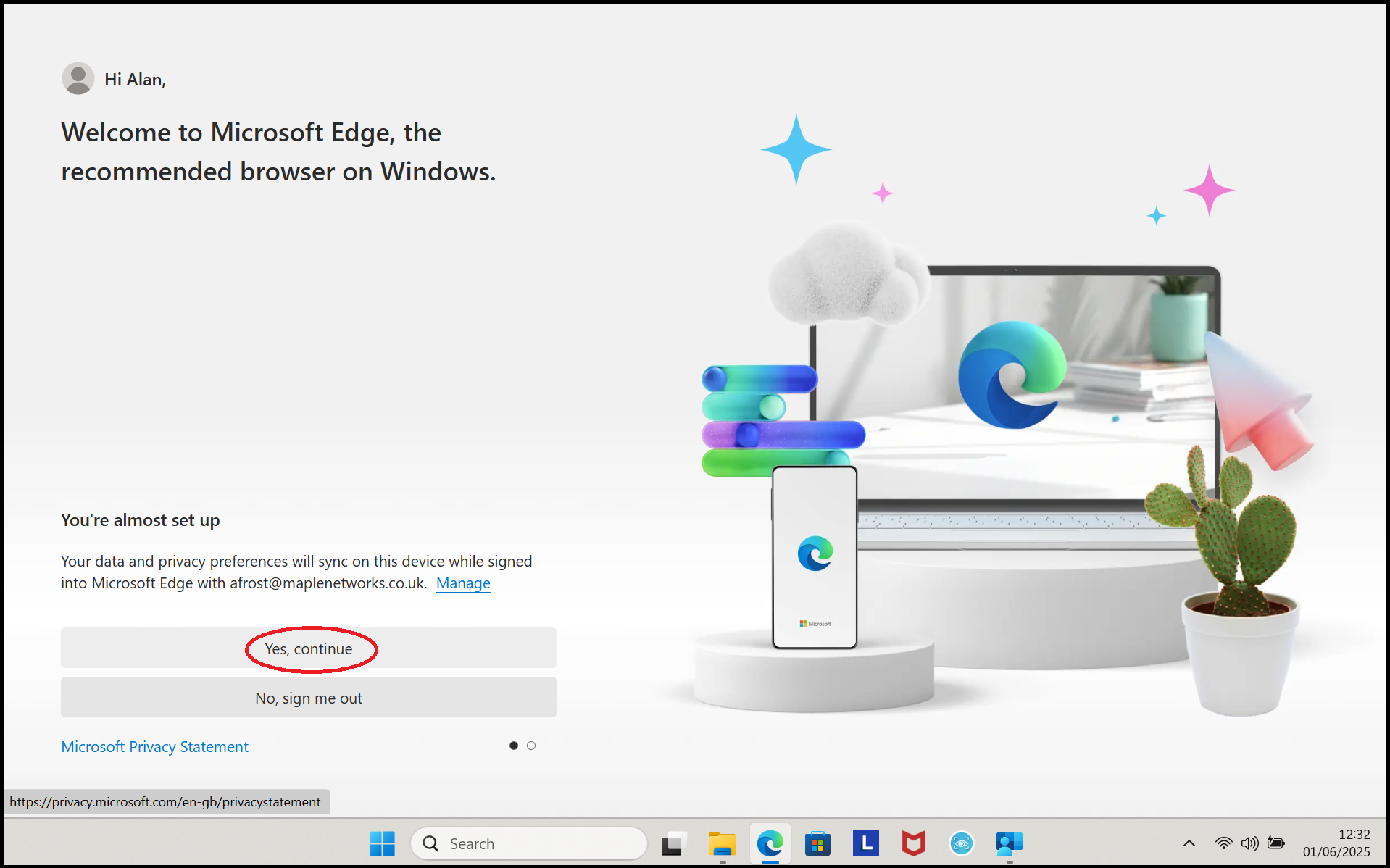Open the Manage sync settings link
The image size is (1390, 868).
coord(463,583)
